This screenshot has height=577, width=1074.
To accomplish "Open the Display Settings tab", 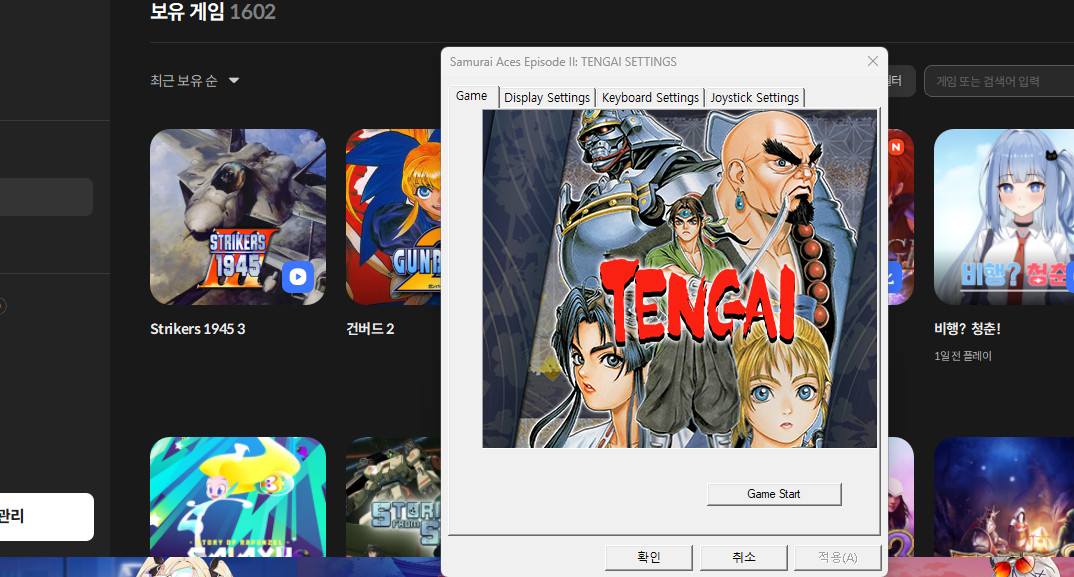I will [x=547, y=98].
